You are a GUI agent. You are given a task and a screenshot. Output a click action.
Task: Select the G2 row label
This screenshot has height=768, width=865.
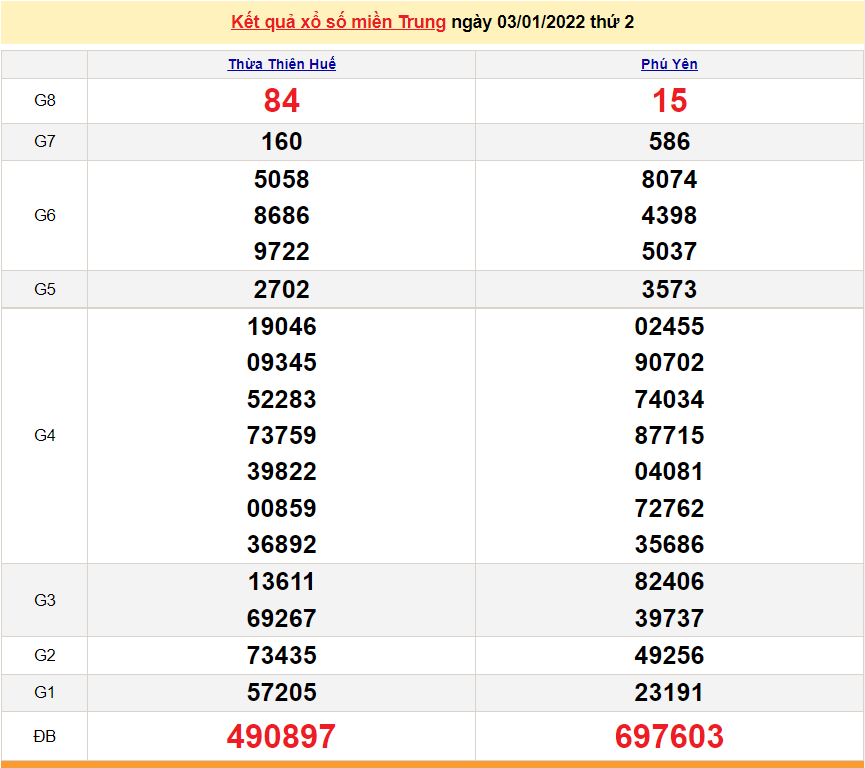tap(44, 656)
